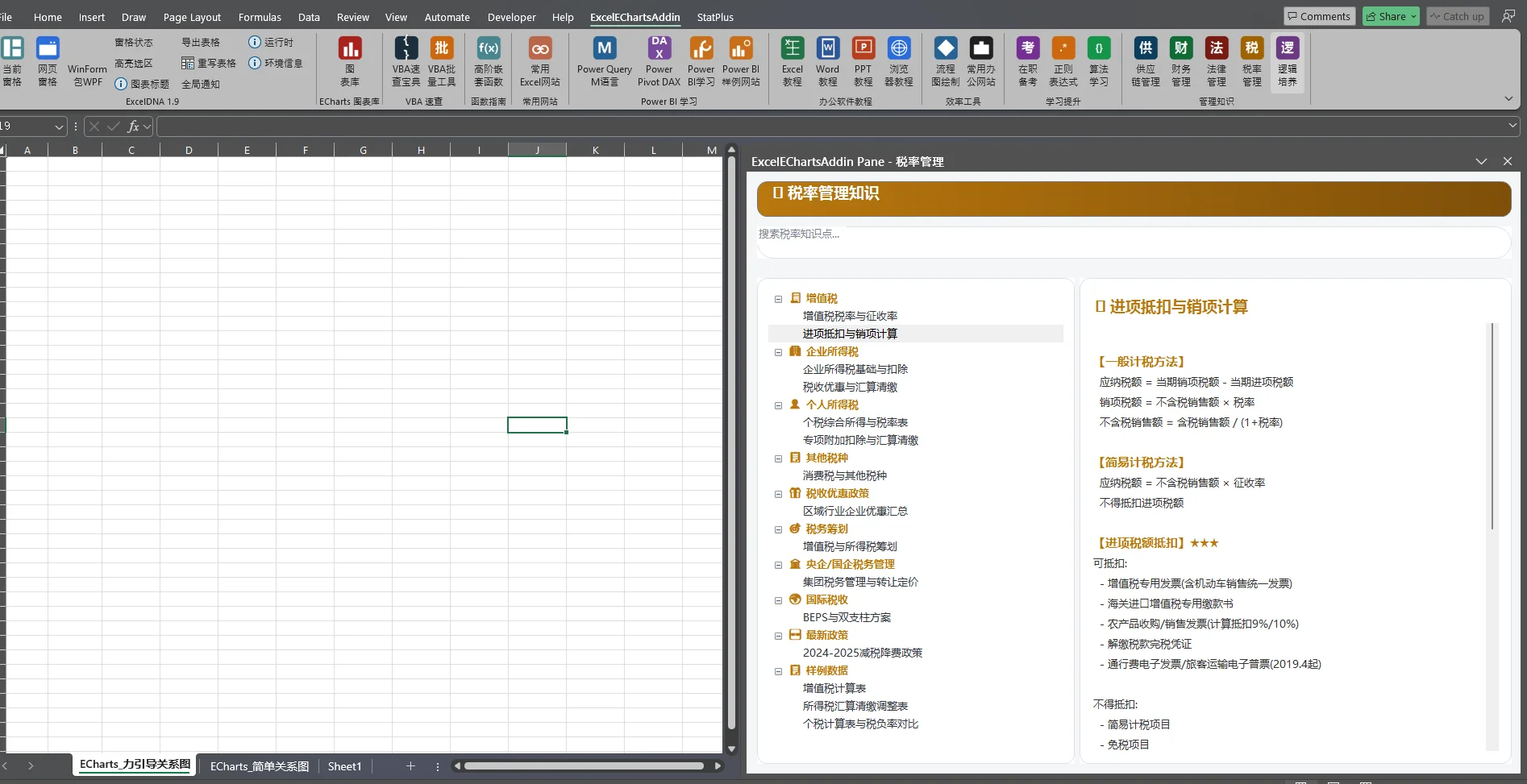Viewport: 1527px width, 784px height.
Task: Select 2024-2025减税降费政策 tree item
Action: (x=862, y=653)
